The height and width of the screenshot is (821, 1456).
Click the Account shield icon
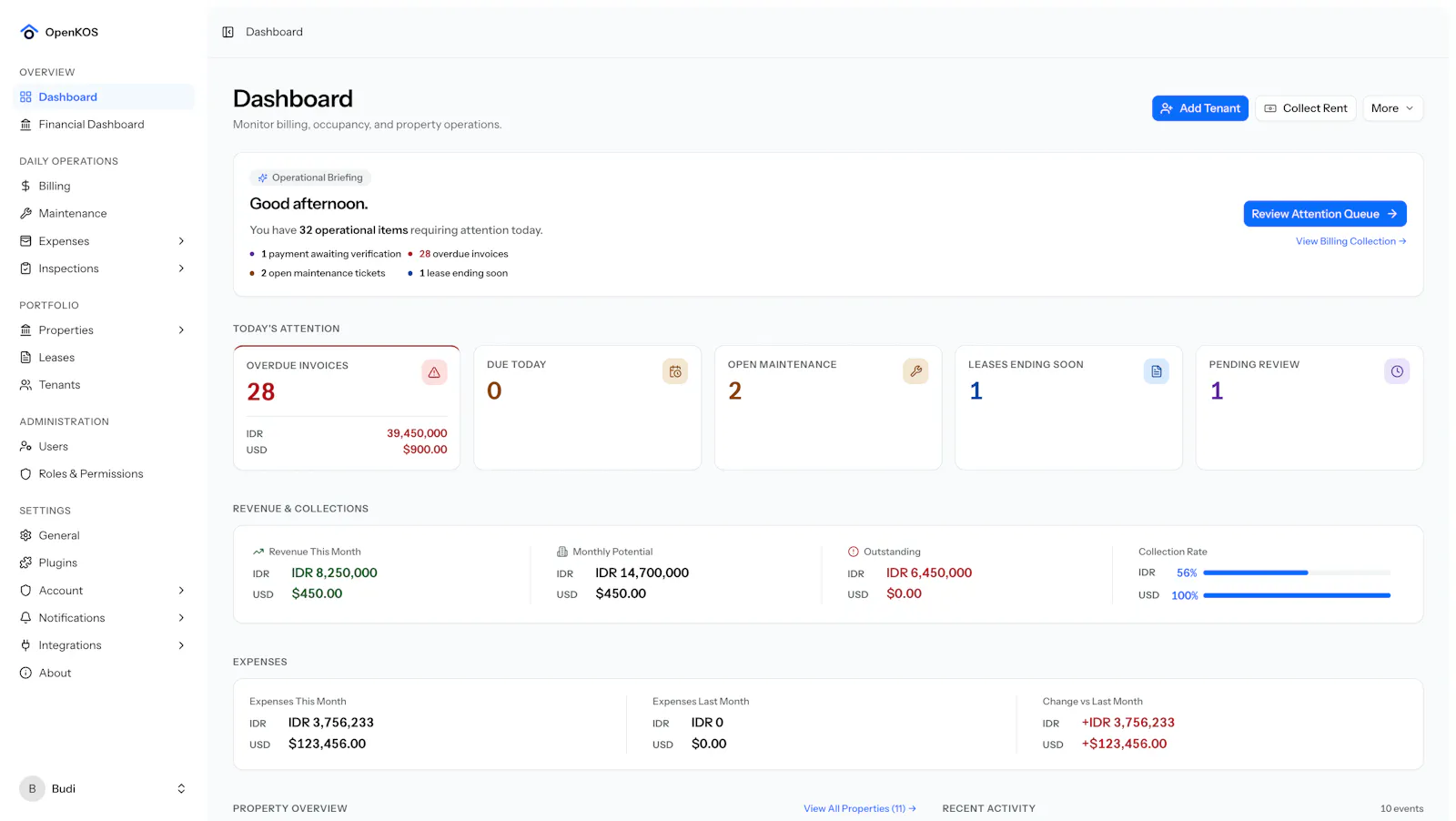point(25,591)
